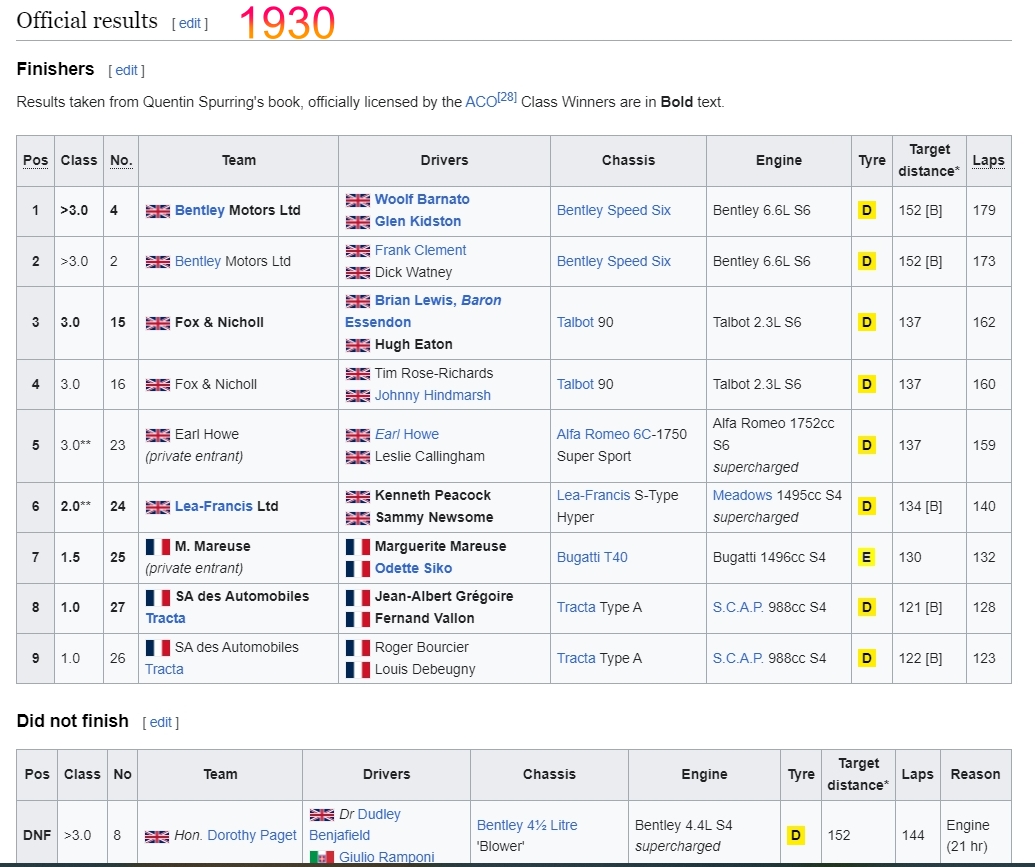This screenshot has width=1035, height=867.
Task: Click the French flag next to Jean-Albert Grégoire
Action: click(x=358, y=597)
